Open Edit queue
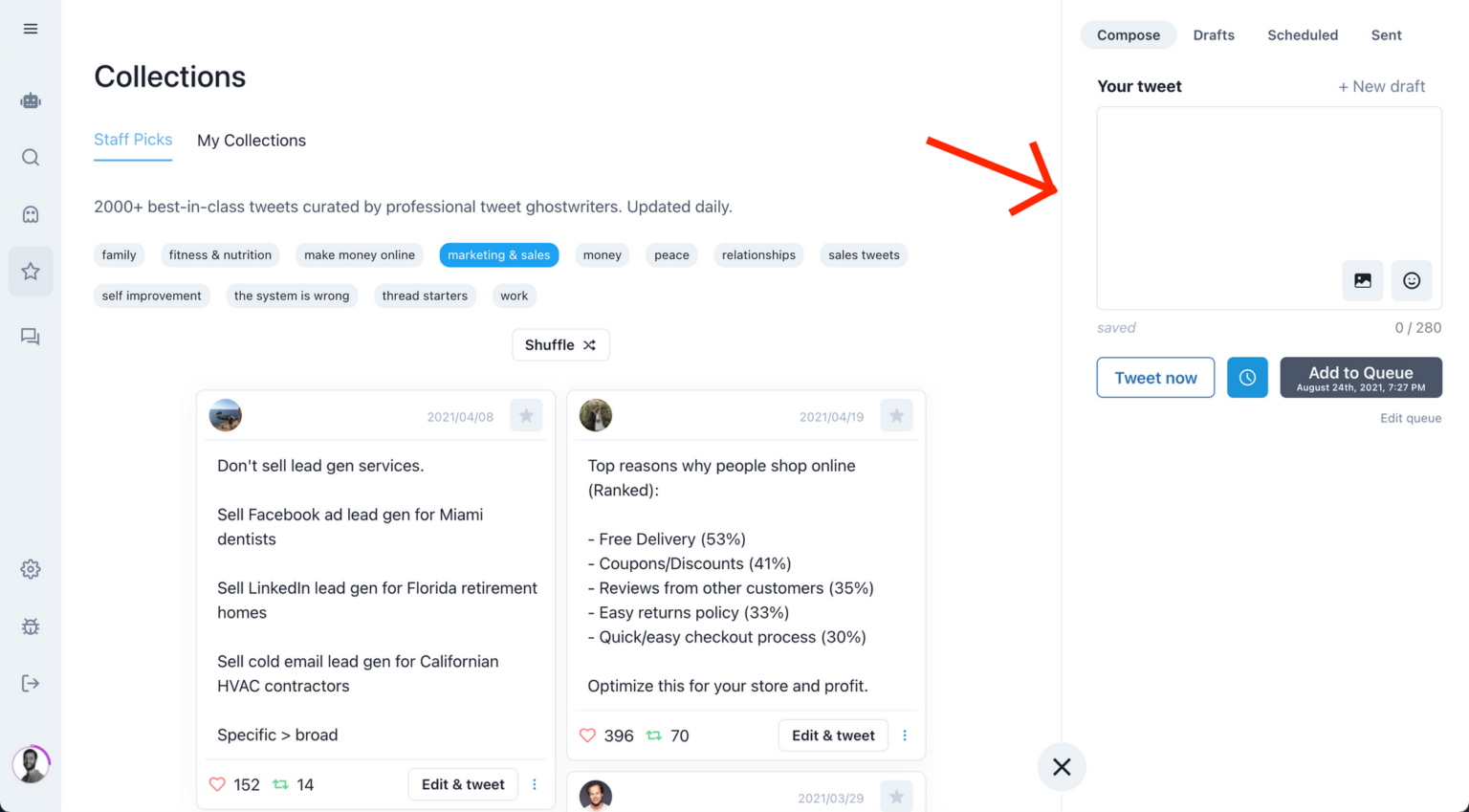The height and width of the screenshot is (812, 1469). point(1411,418)
